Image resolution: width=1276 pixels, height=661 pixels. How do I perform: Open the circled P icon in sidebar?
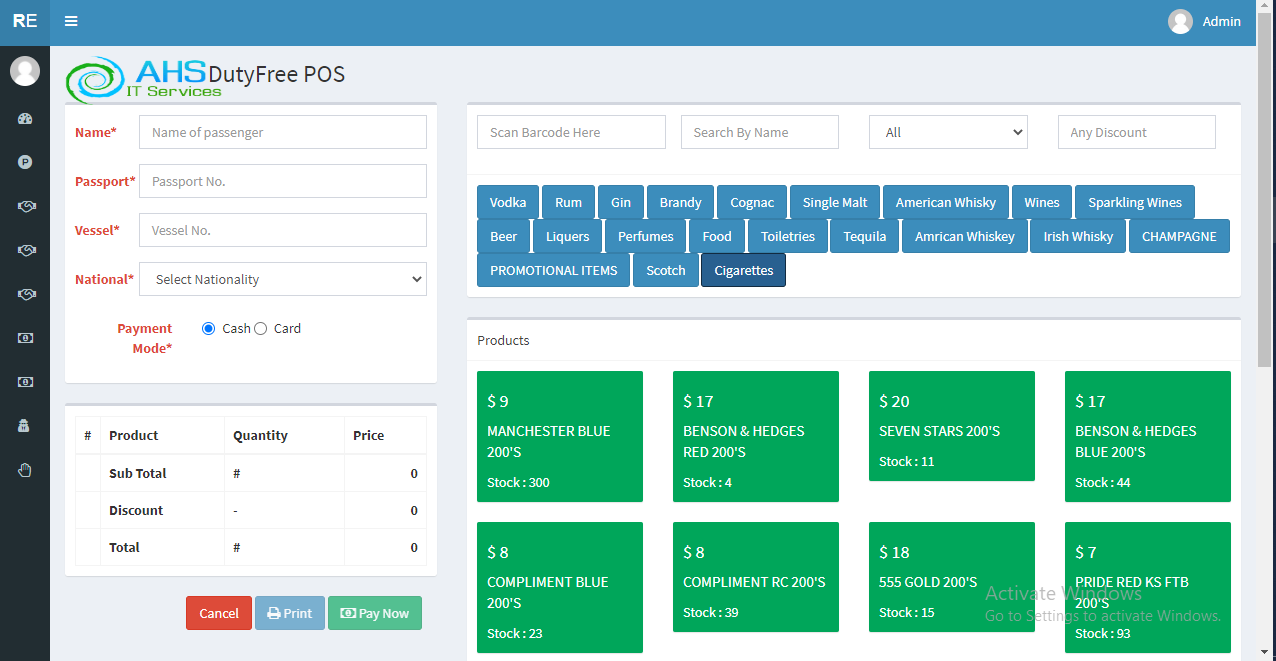coord(25,162)
